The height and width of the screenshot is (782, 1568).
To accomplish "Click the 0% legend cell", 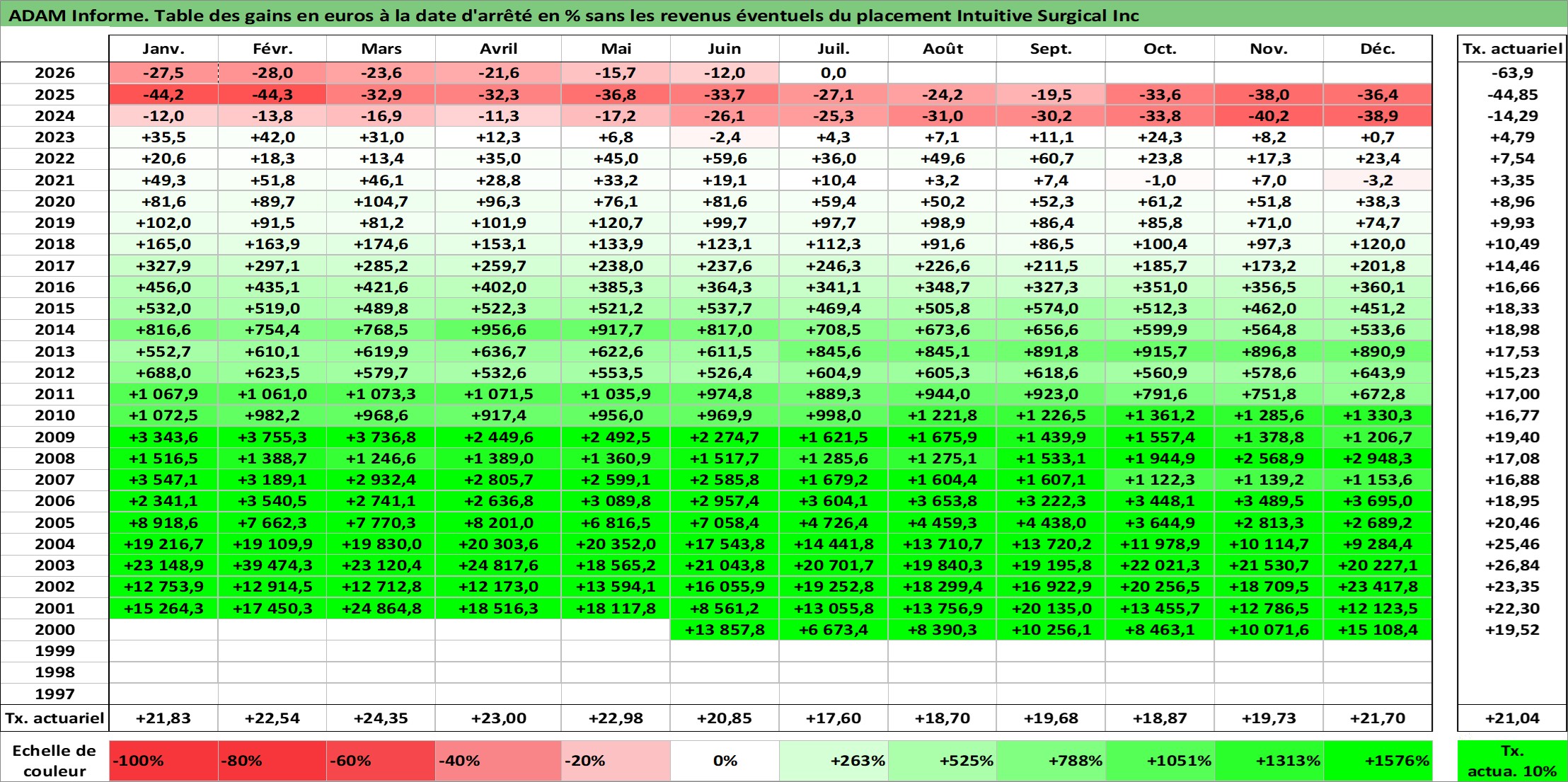I will [x=725, y=761].
